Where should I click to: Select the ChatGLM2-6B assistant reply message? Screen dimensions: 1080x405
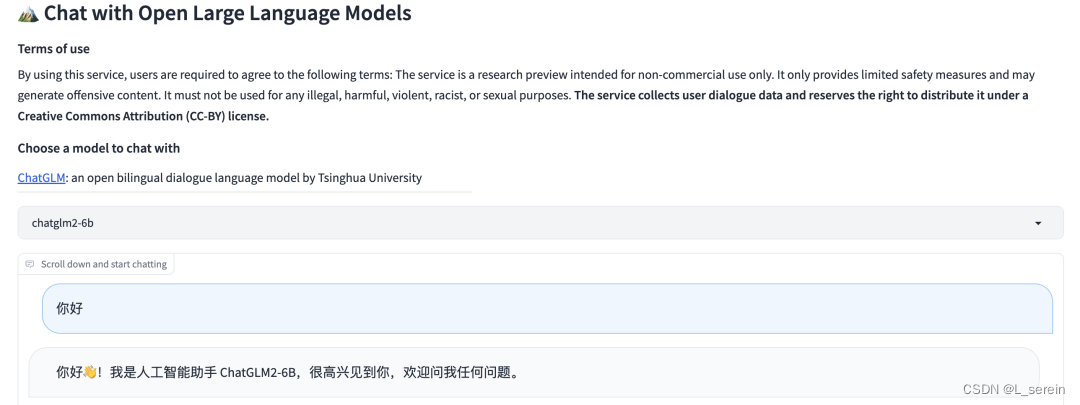[x=534, y=372]
